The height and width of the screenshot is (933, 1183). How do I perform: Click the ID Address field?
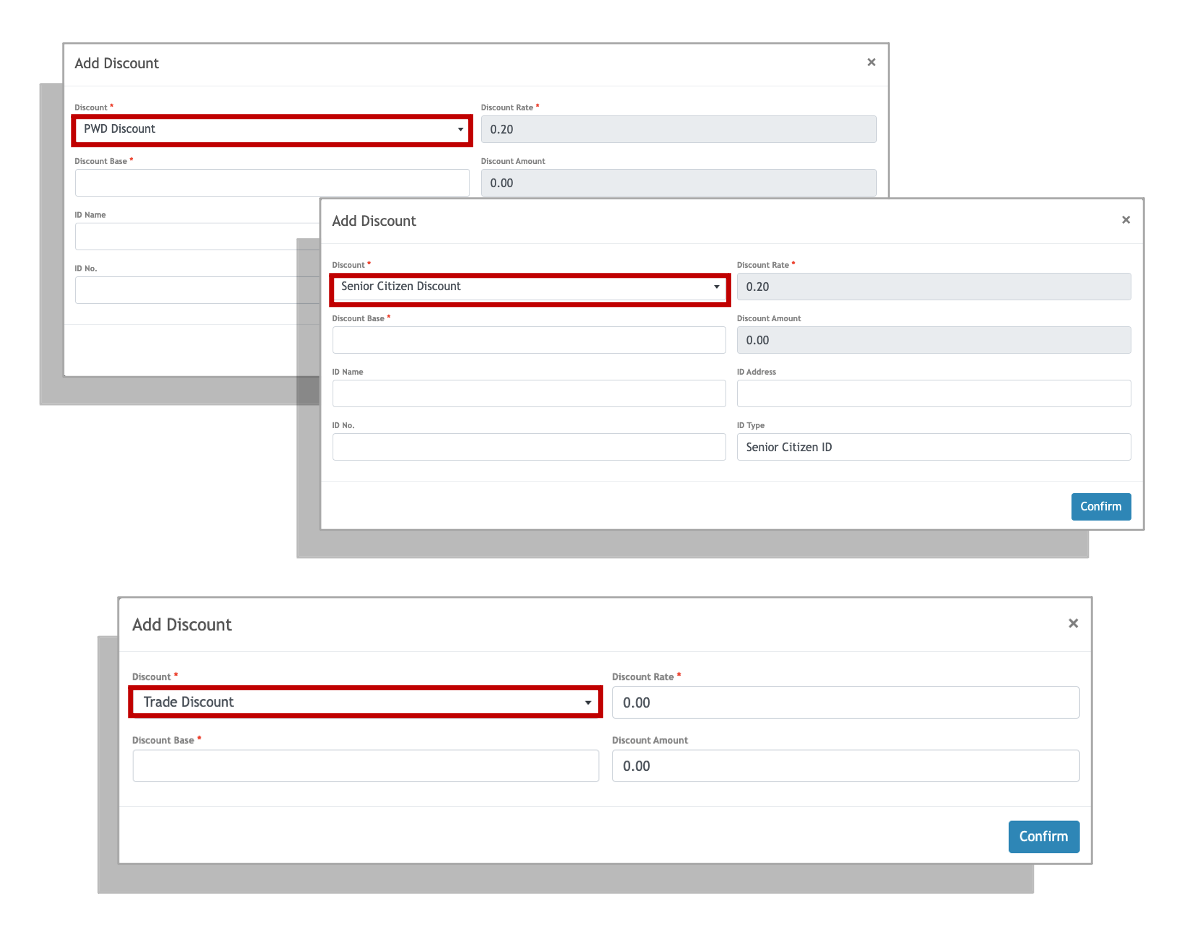click(x=934, y=394)
